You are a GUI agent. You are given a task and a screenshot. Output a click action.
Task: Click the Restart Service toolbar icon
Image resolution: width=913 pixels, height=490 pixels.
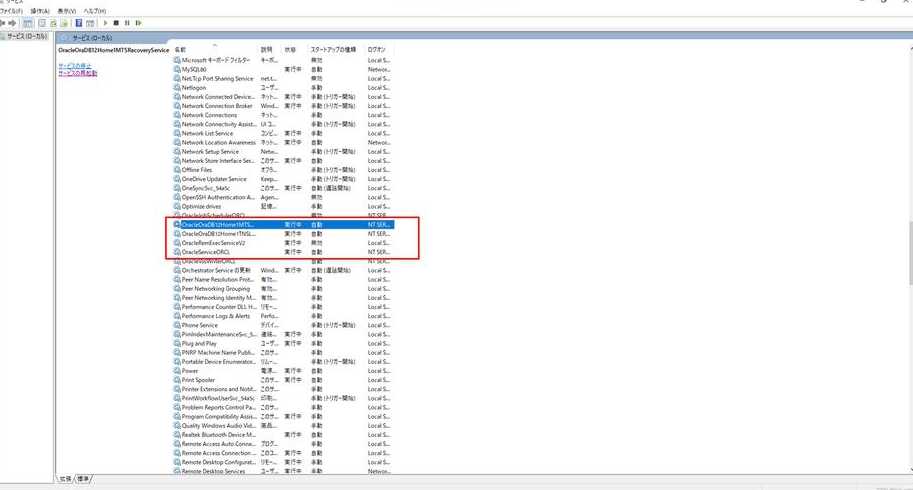(x=139, y=23)
